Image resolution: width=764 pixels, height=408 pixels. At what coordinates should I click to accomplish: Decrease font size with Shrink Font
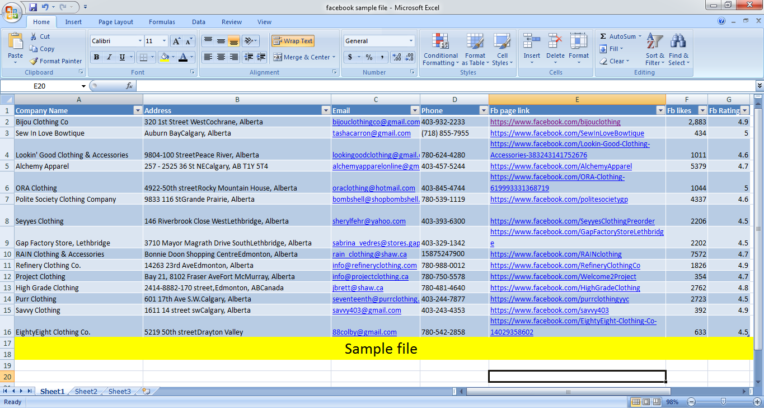point(189,41)
